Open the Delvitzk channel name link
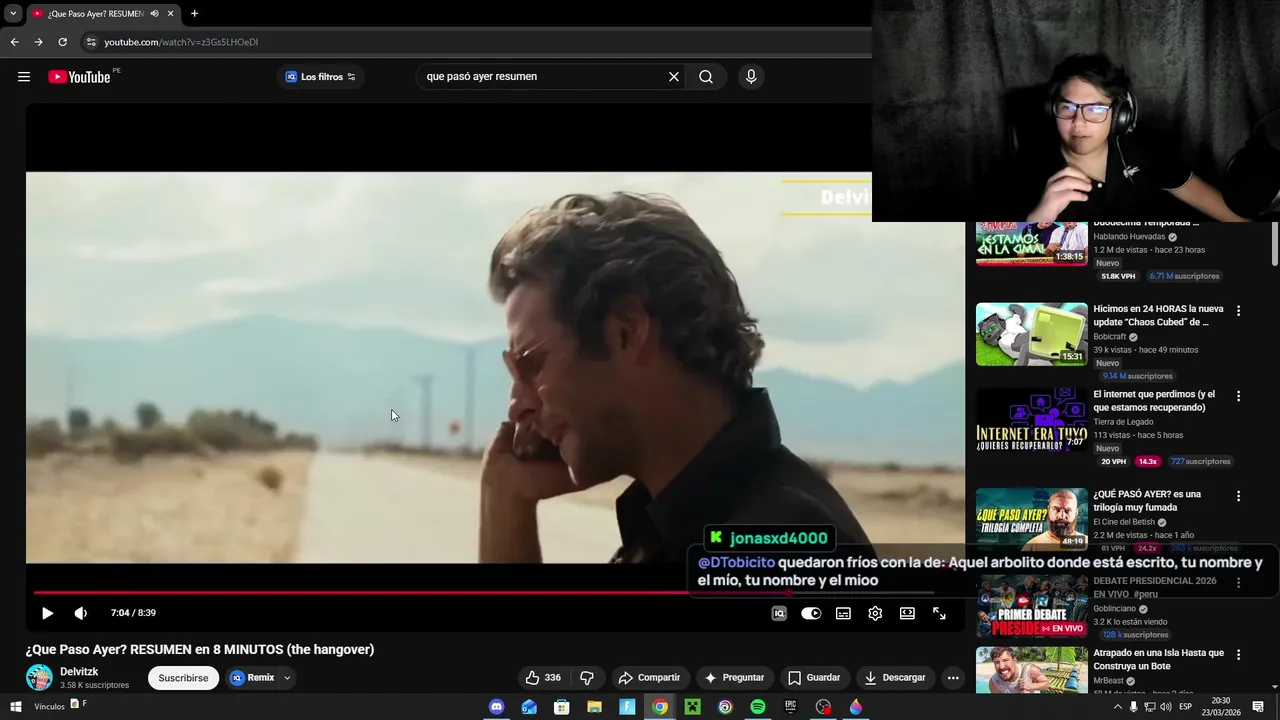 point(79,672)
